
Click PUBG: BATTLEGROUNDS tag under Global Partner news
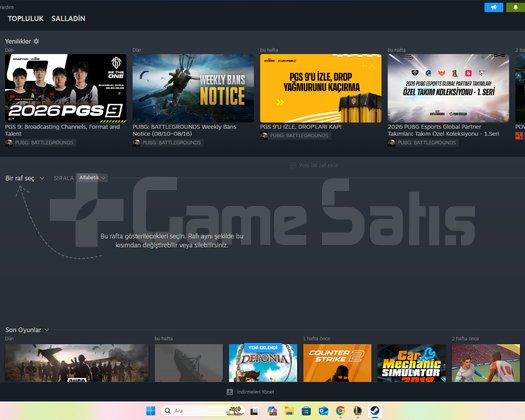coord(423,142)
